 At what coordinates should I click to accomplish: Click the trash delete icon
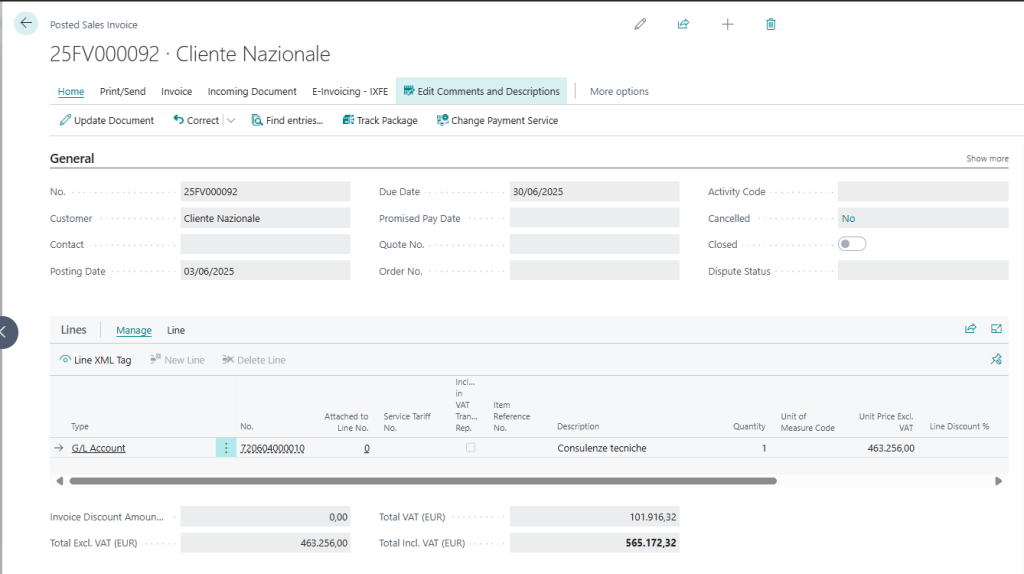click(771, 24)
